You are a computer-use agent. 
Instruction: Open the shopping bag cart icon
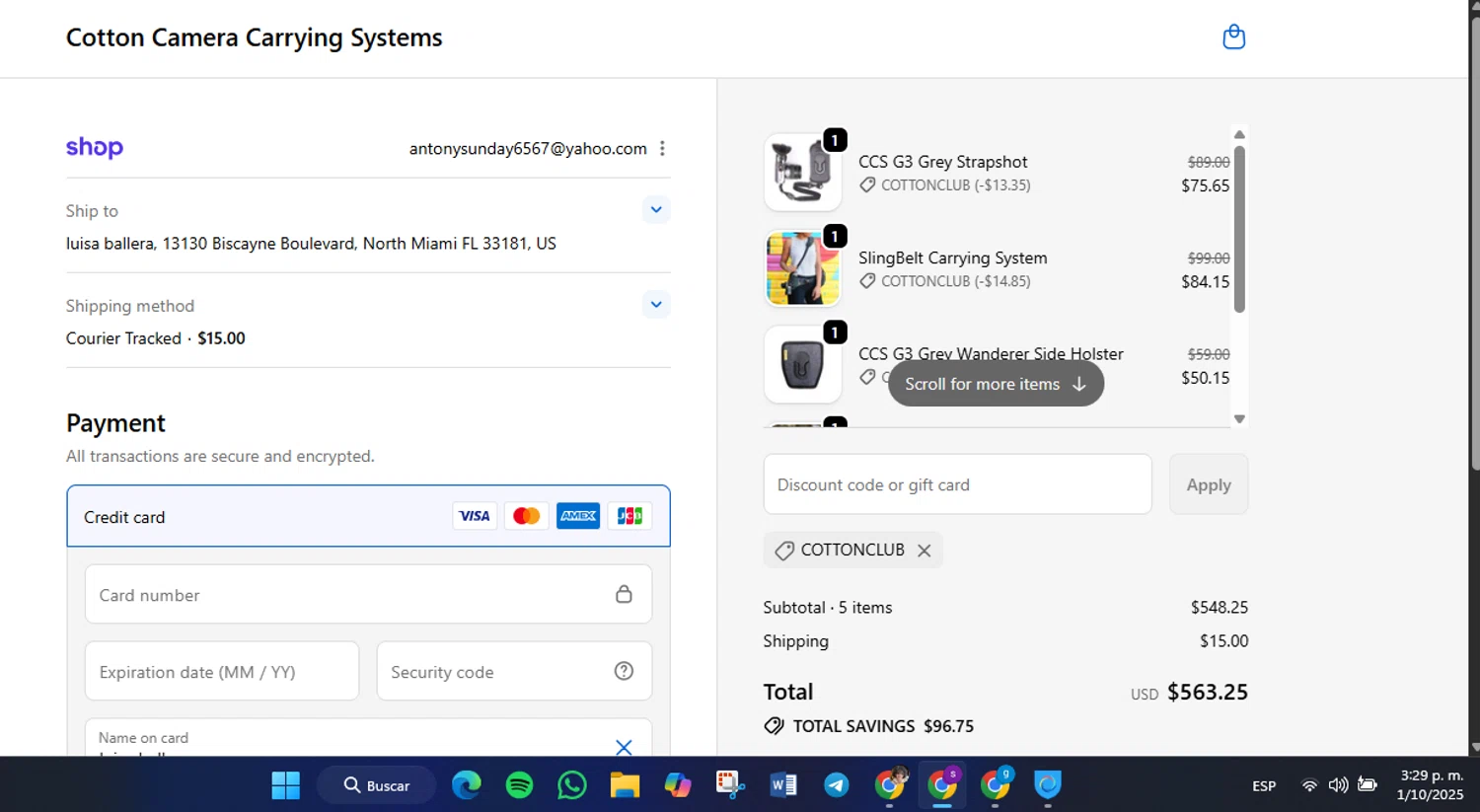[x=1233, y=37]
